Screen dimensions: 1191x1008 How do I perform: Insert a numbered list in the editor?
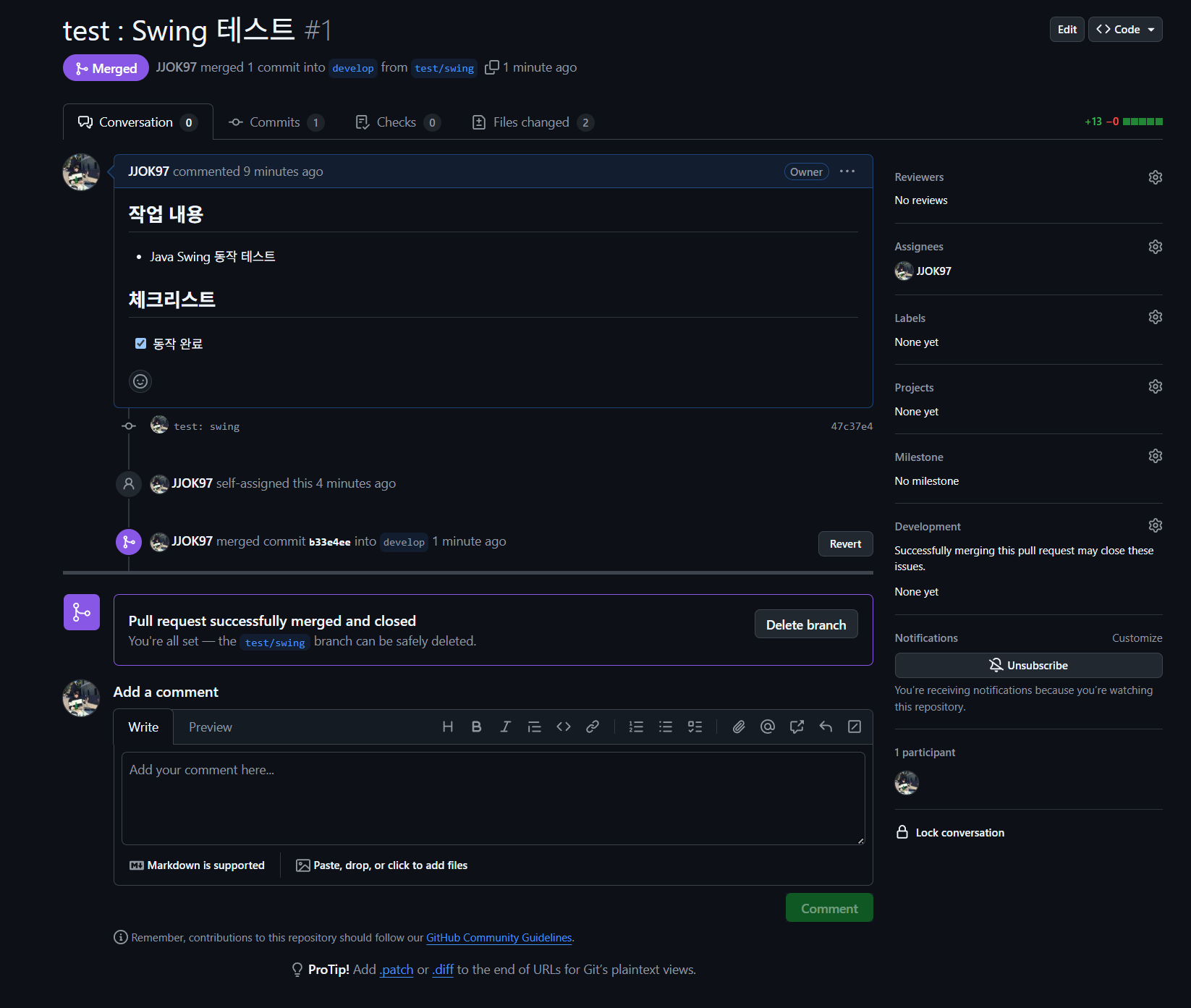pos(636,727)
